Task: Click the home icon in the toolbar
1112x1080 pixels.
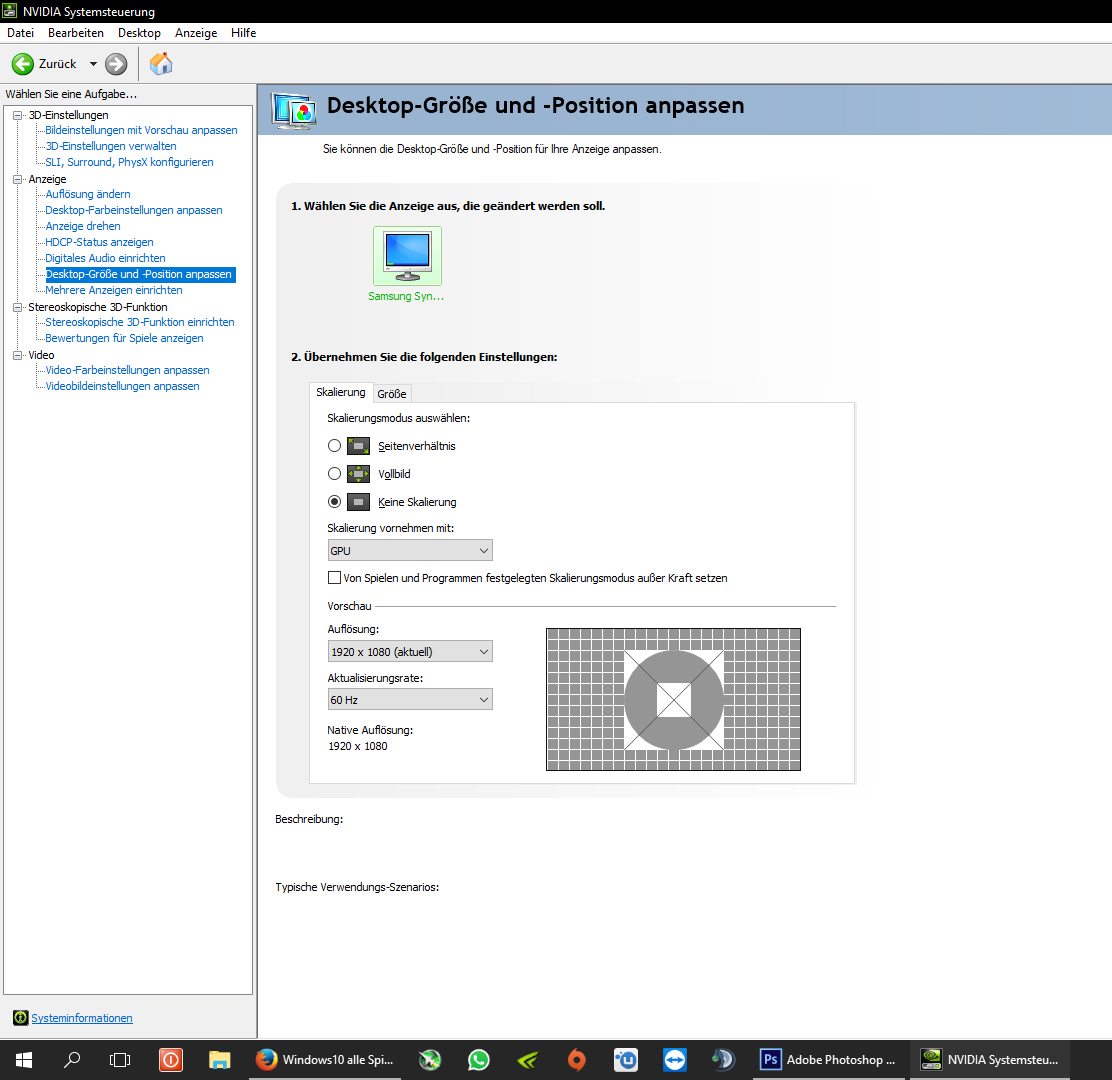Action: point(161,64)
